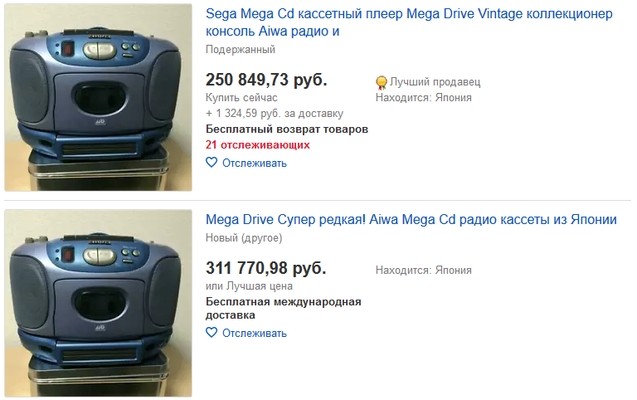Open the Mega Drive Супер редкая listing title
The height and width of the screenshot is (400, 637).
click(x=411, y=220)
